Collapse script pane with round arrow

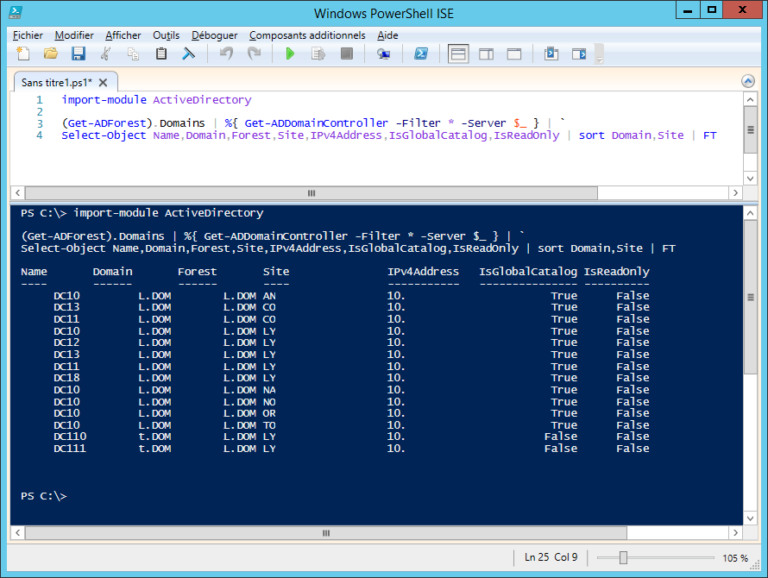(748, 81)
